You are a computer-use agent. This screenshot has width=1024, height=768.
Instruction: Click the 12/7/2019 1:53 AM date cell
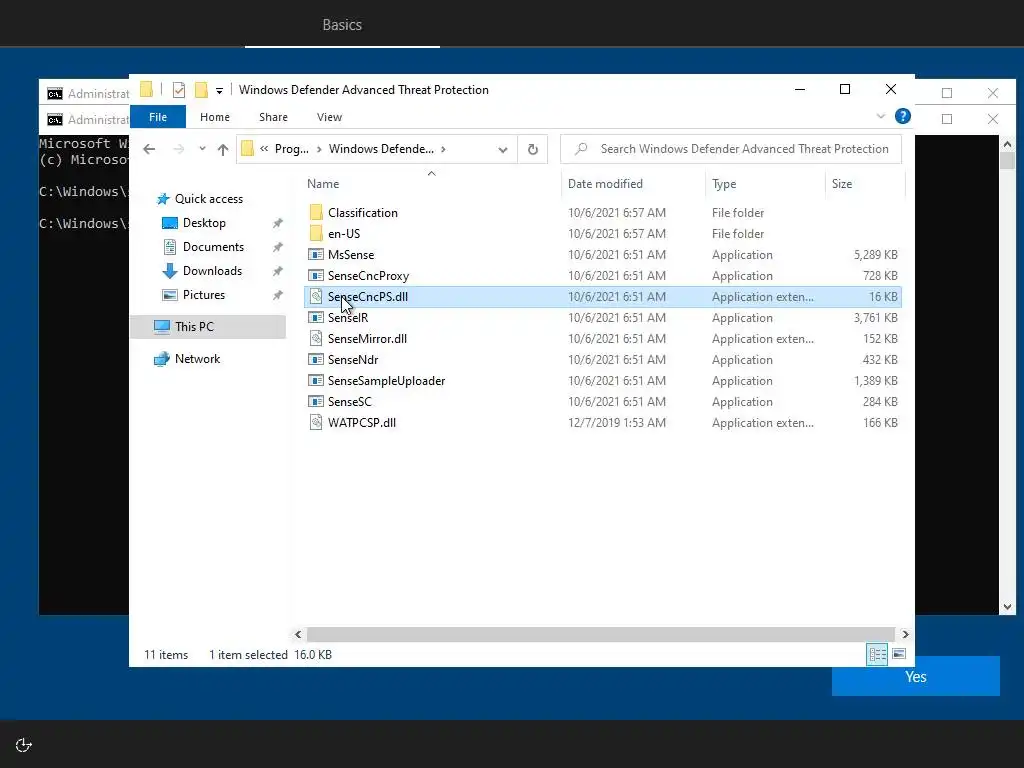(616, 423)
